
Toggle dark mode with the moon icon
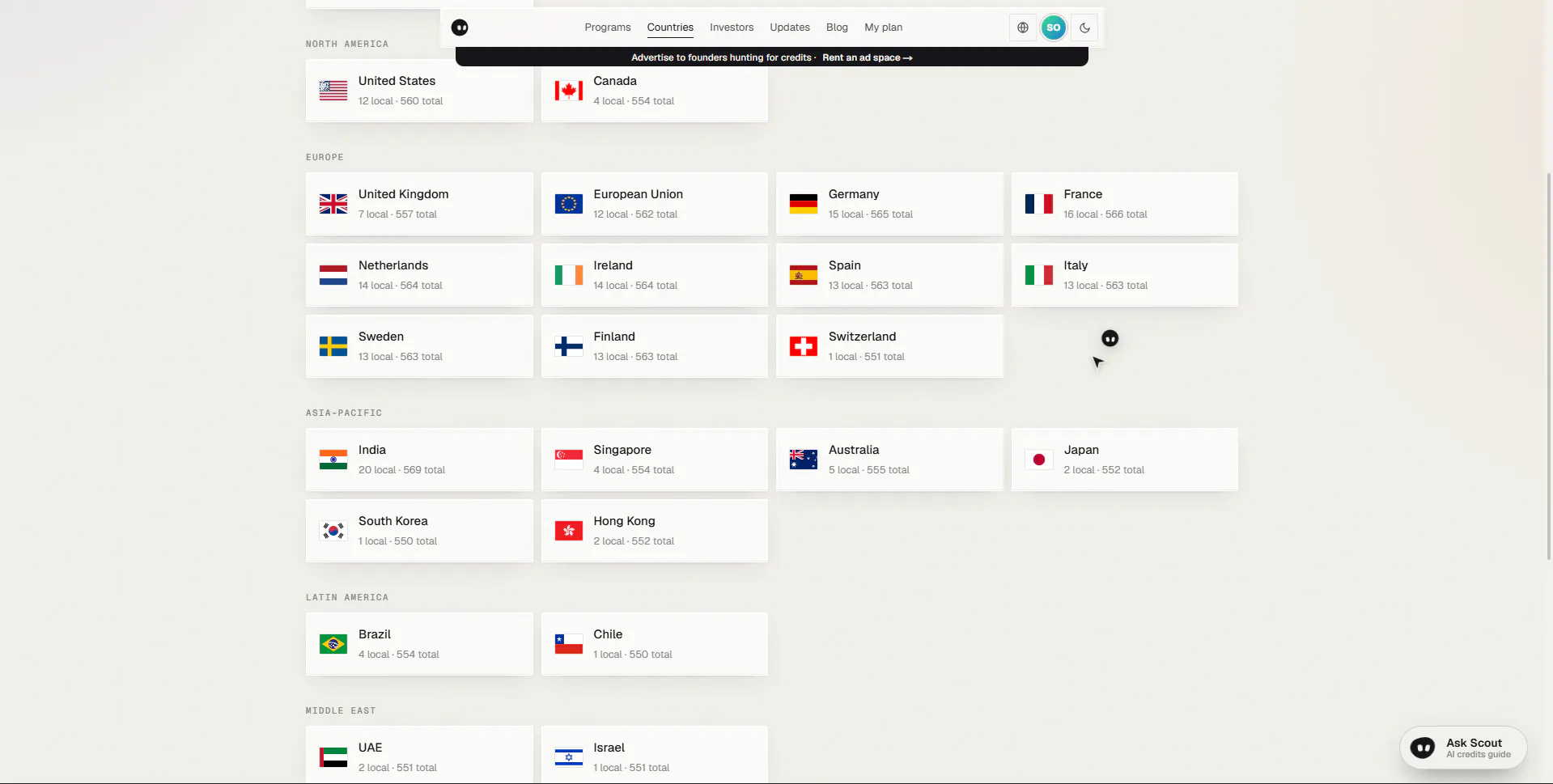click(1084, 28)
